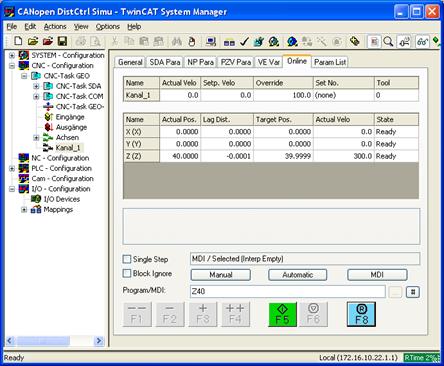Image resolution: width=444 pixels, height=366 pixels.
Task: Click the Restart in Run Mode icon
Action: [x=274, y=41]
